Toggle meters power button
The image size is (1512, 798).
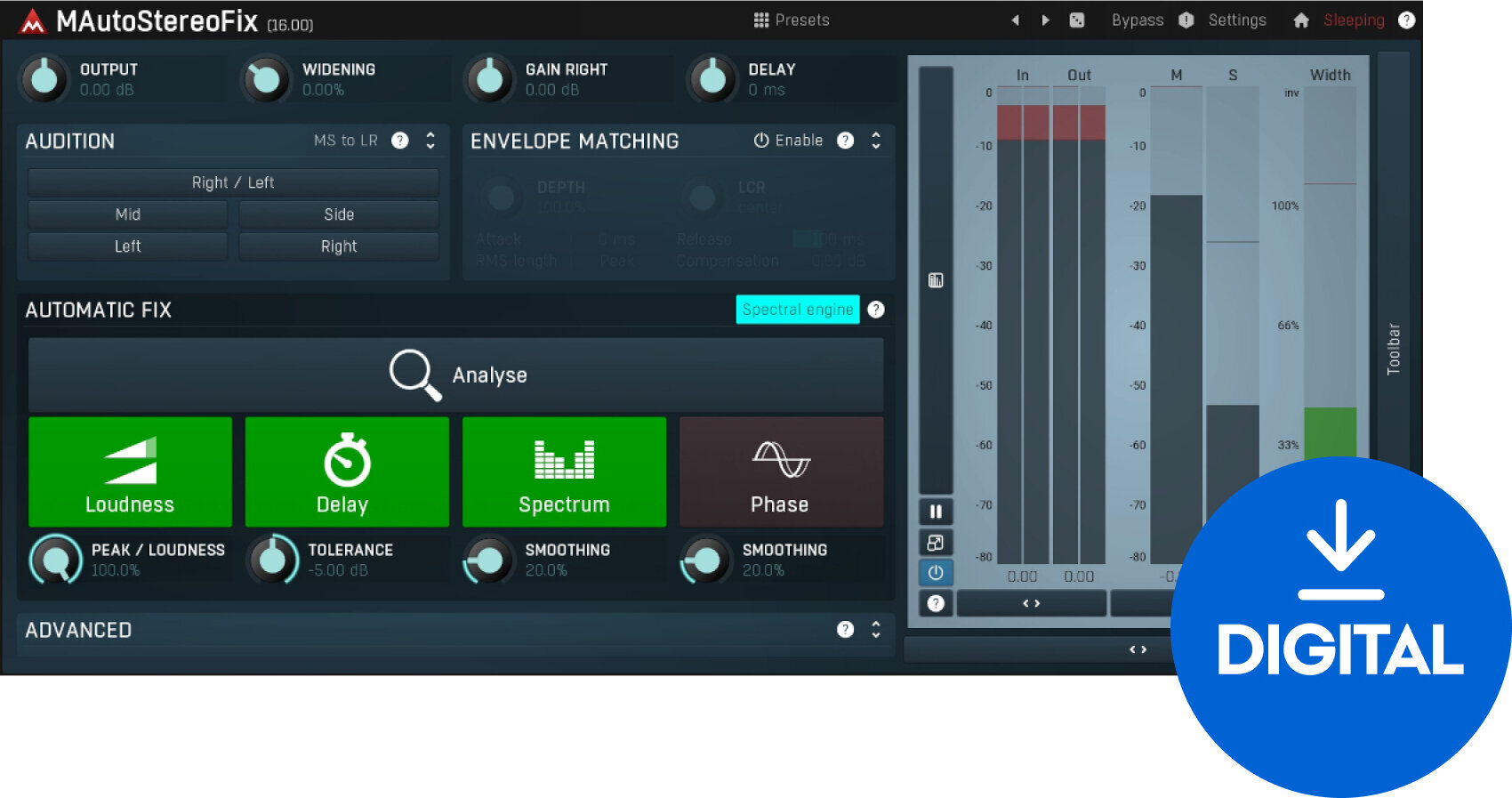[936, 573]
